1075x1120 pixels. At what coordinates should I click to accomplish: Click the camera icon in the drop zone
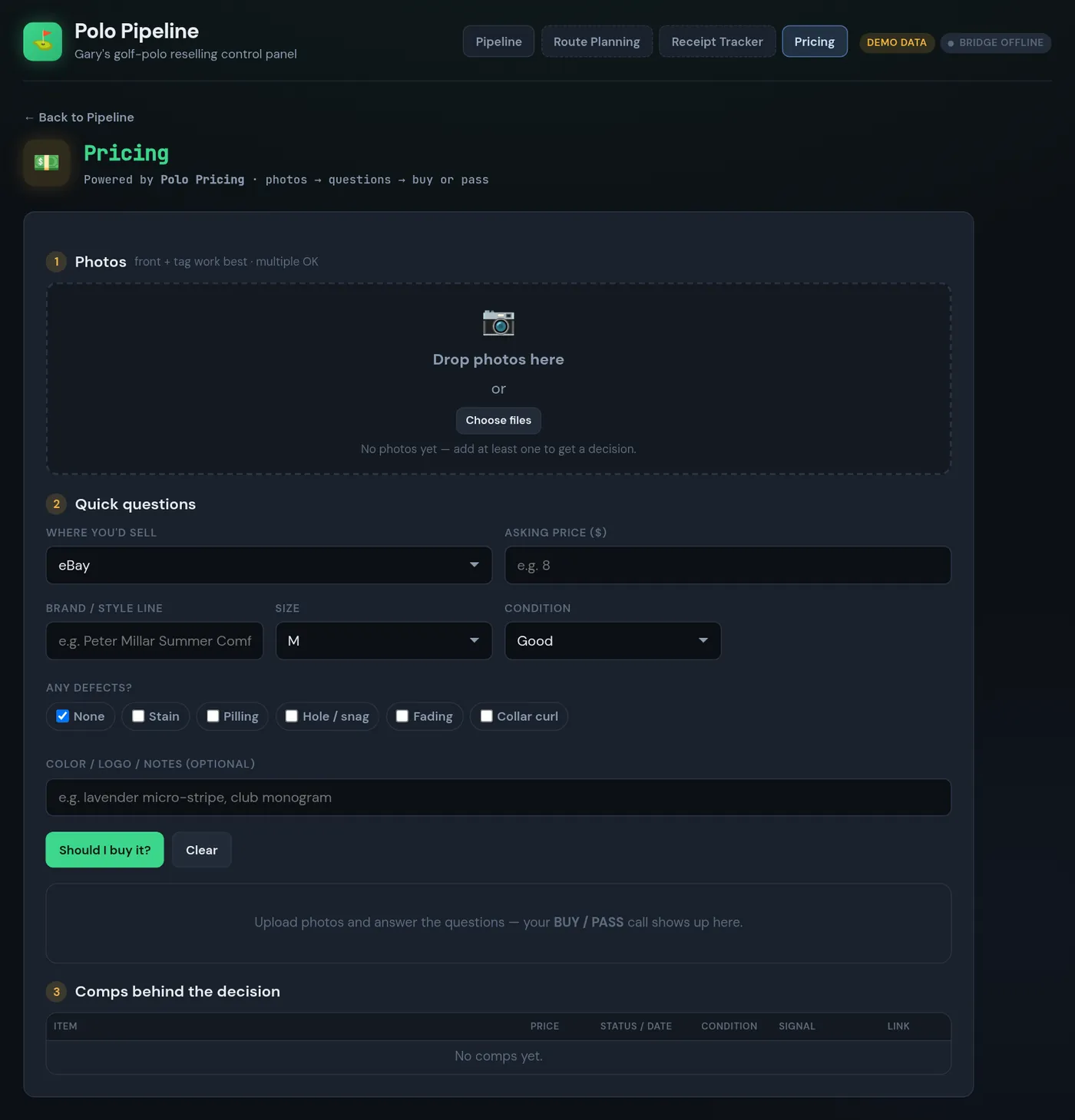pyautogui.click(x=498, y=322)
